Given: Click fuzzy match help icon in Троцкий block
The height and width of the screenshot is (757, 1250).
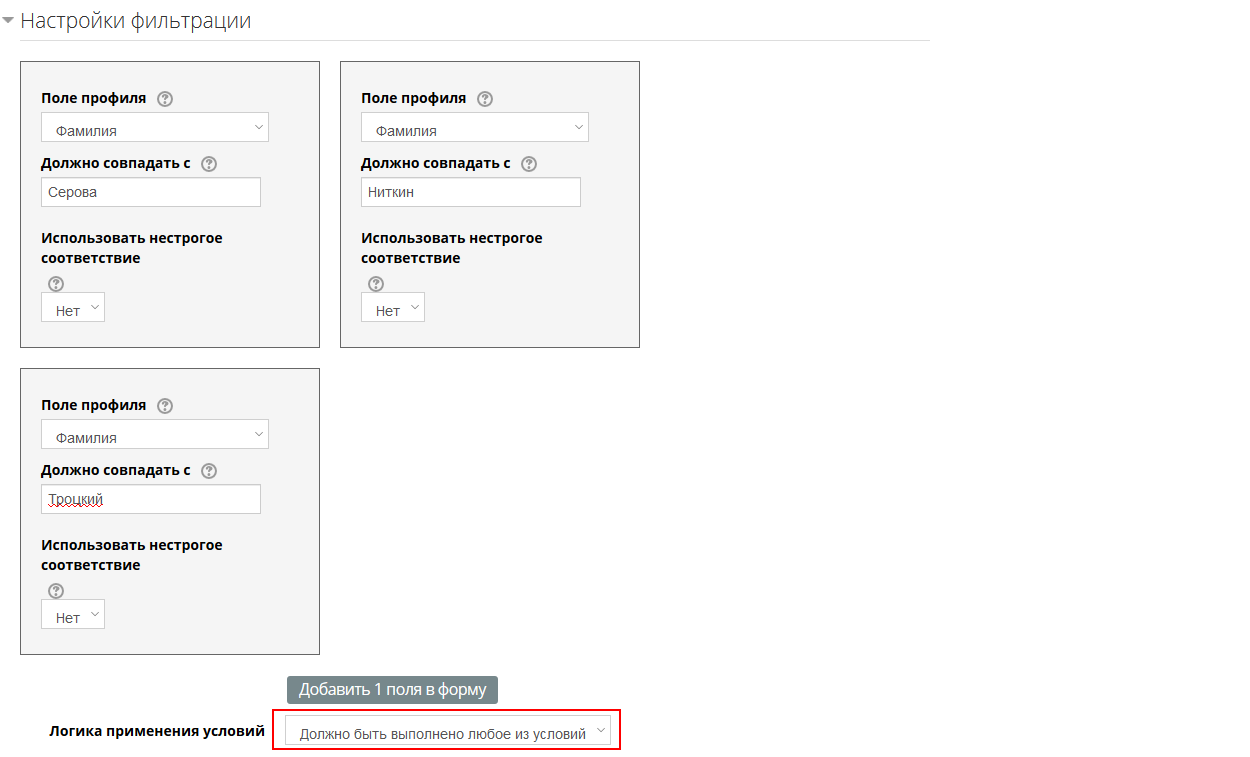Looking at the screenshot, I should [x=56, y=591].
